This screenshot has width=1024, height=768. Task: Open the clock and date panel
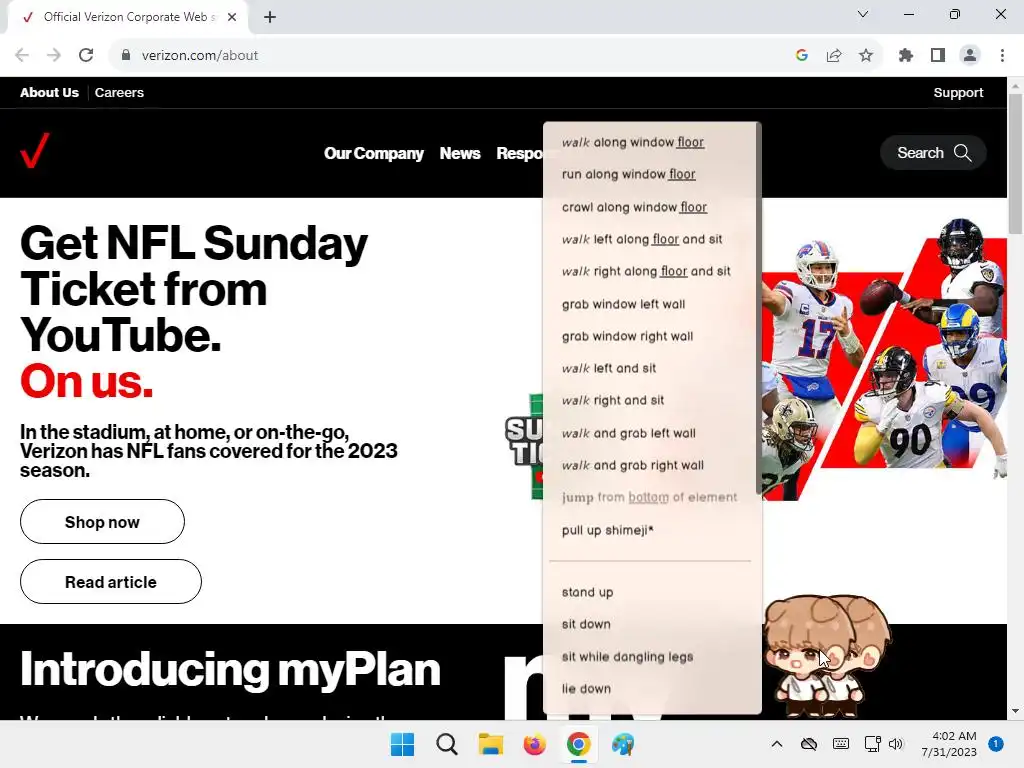pyautogui.click(x=949, y=744)
